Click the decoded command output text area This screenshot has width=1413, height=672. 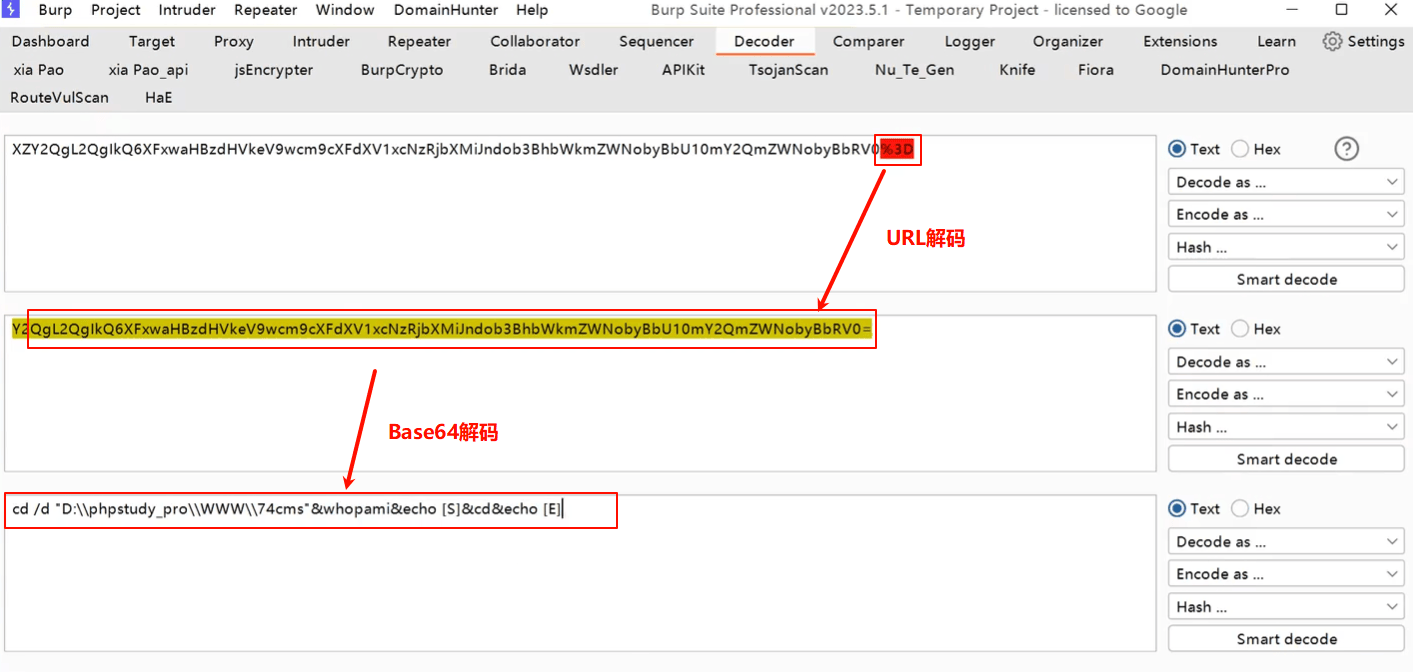pos(580,572)
